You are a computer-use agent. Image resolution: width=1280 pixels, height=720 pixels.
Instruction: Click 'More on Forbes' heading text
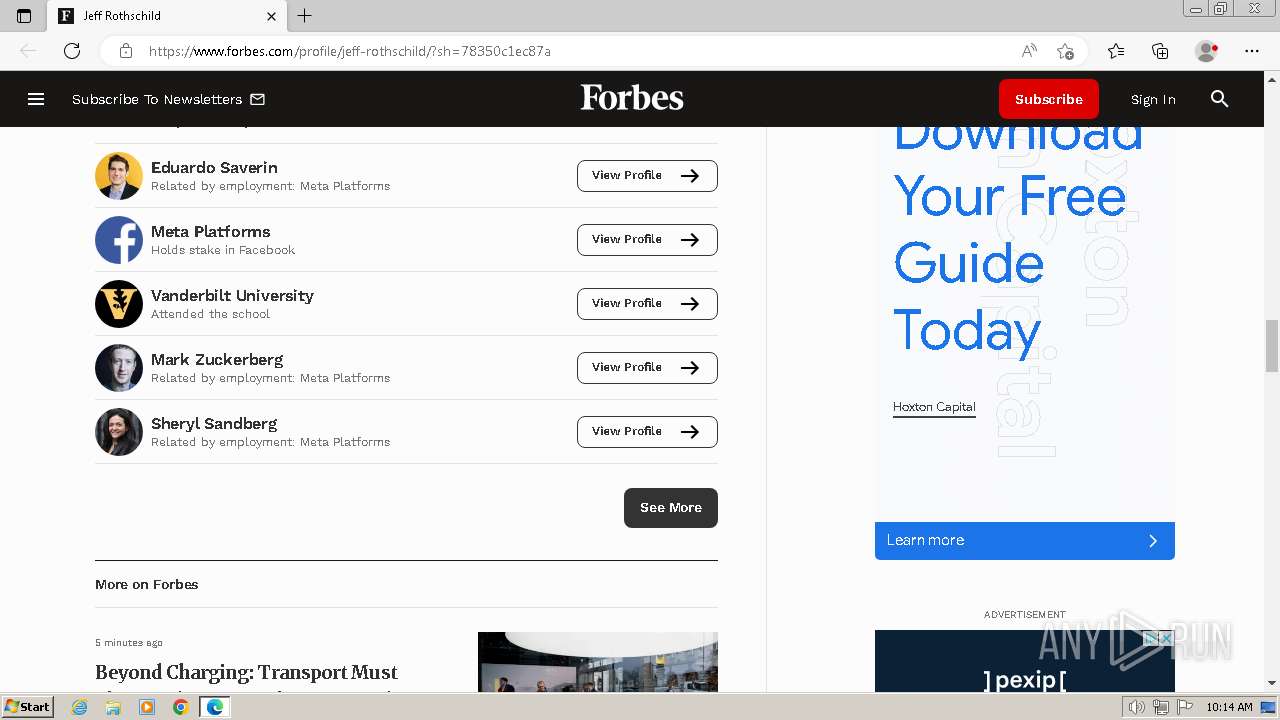click(147, 585)
